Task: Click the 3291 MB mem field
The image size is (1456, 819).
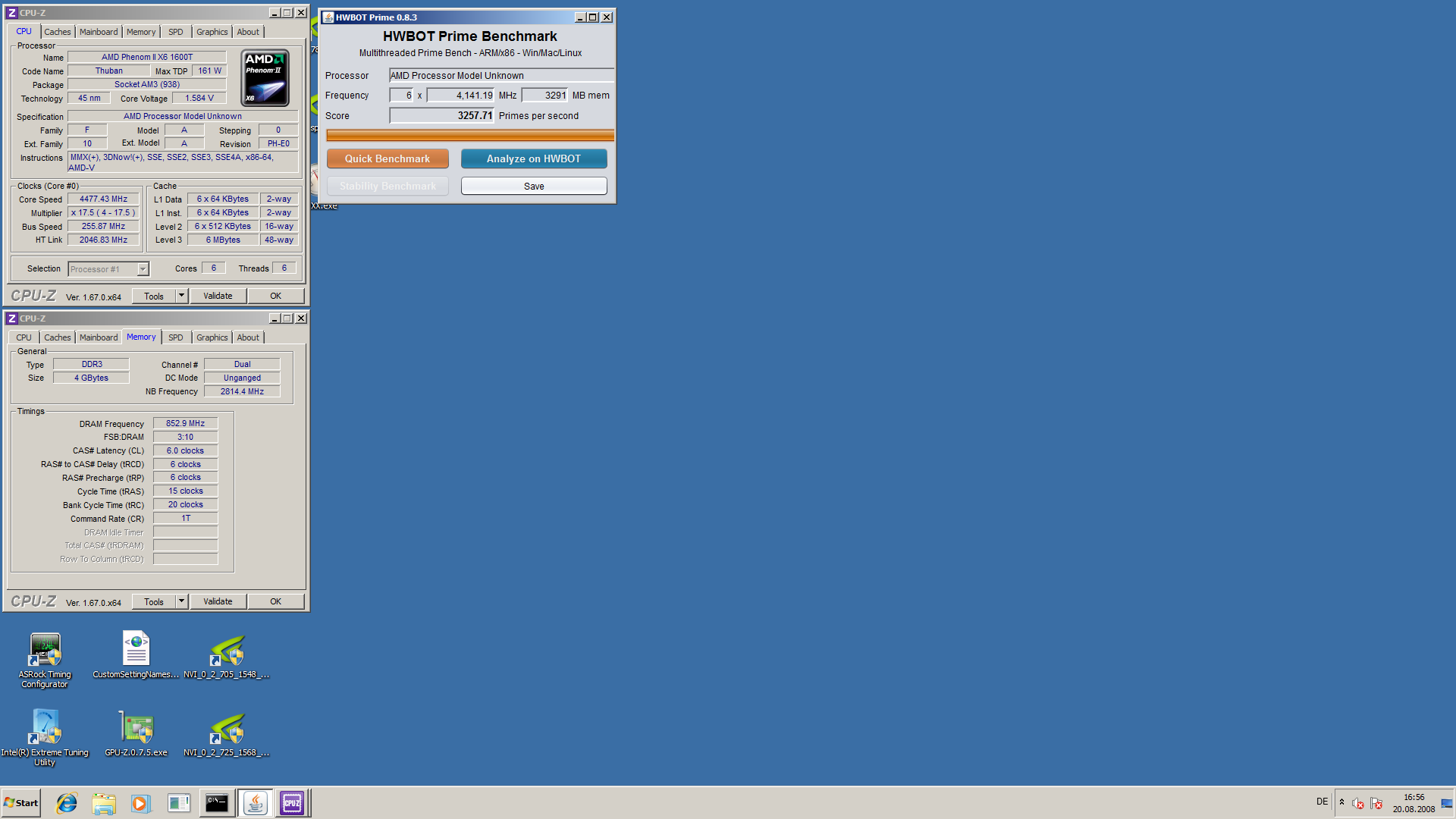Action: point(544,96)
